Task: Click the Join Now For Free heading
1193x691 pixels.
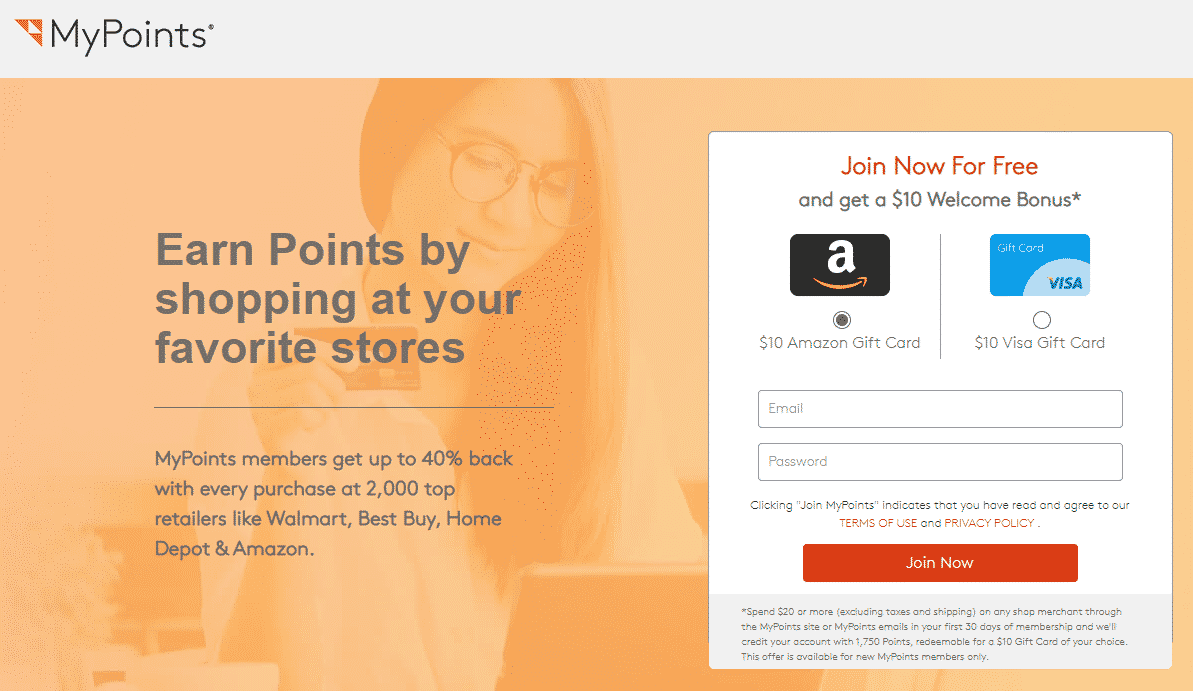Action: tap(940, 166)
